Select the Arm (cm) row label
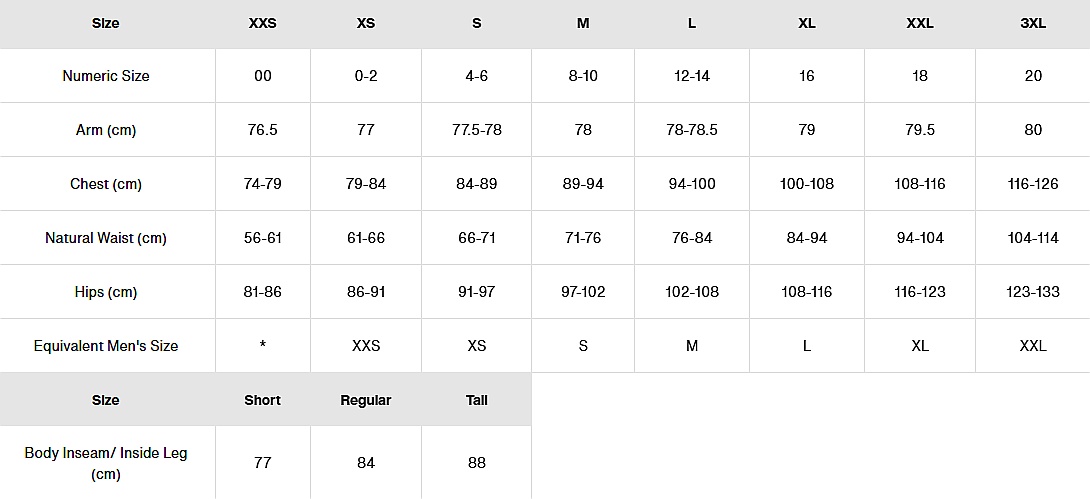This screenshot has width=1090, height=499. click(106, 130)
